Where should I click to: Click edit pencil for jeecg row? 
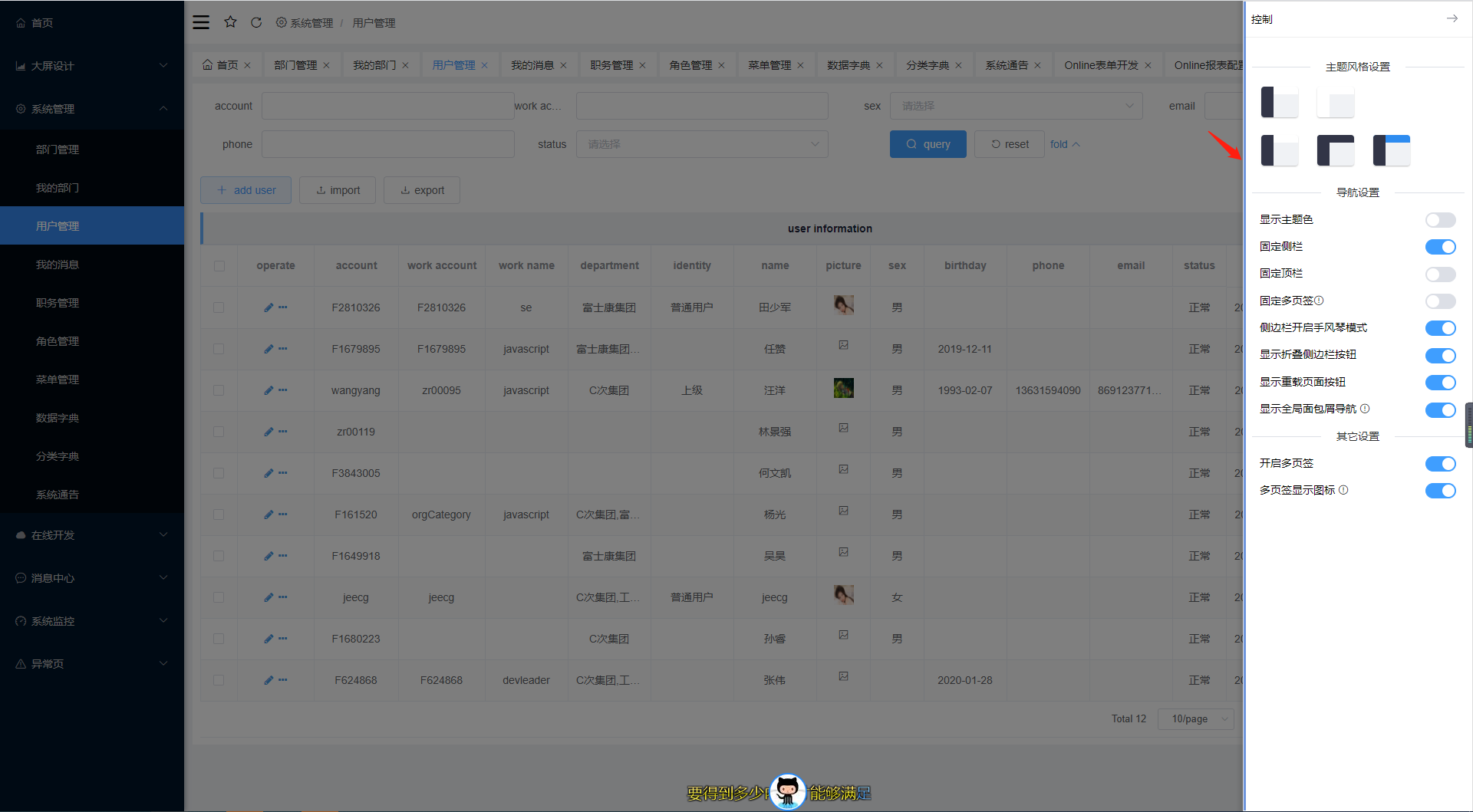269,597
